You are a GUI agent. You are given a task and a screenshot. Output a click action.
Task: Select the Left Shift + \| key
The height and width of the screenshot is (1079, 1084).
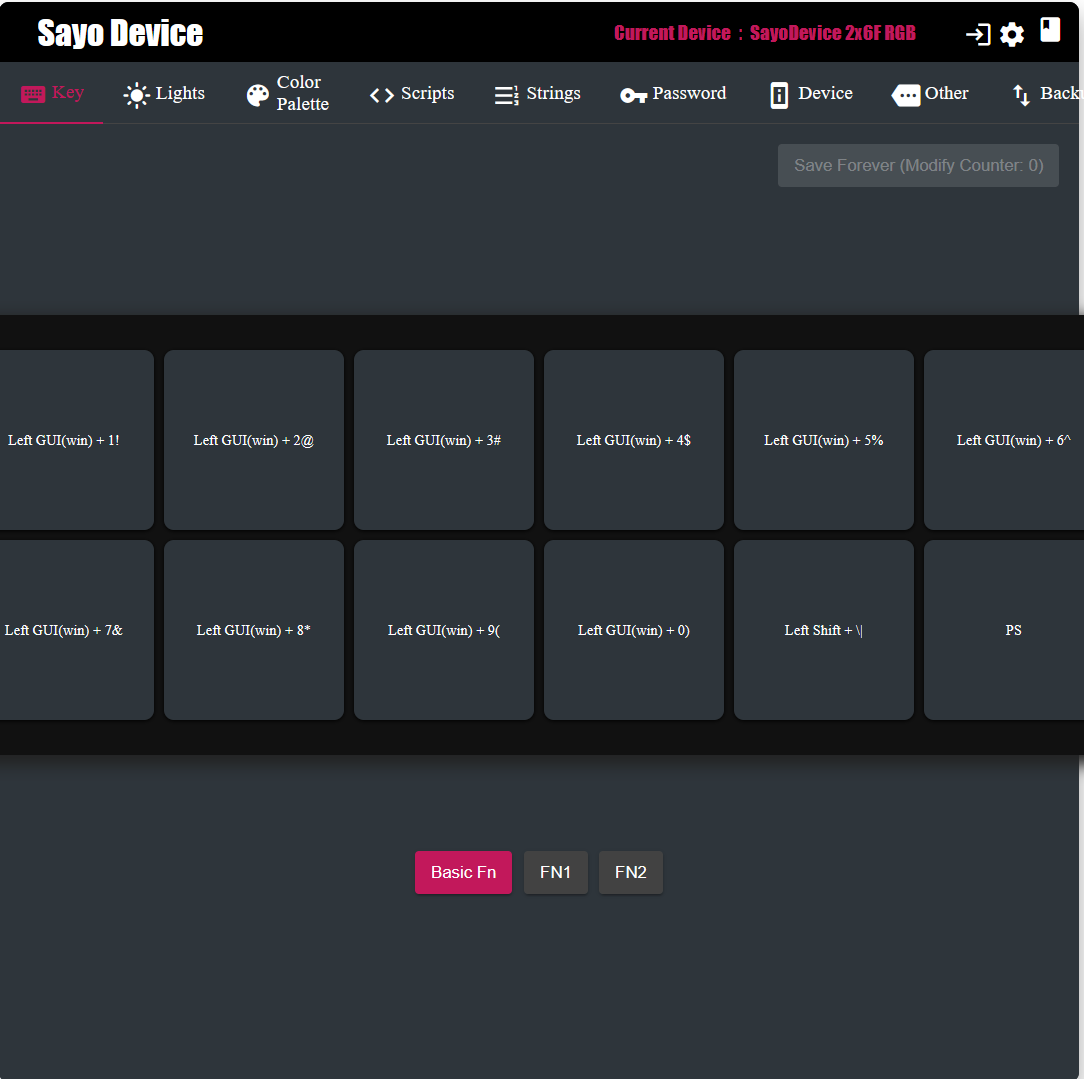coord(824,630)
